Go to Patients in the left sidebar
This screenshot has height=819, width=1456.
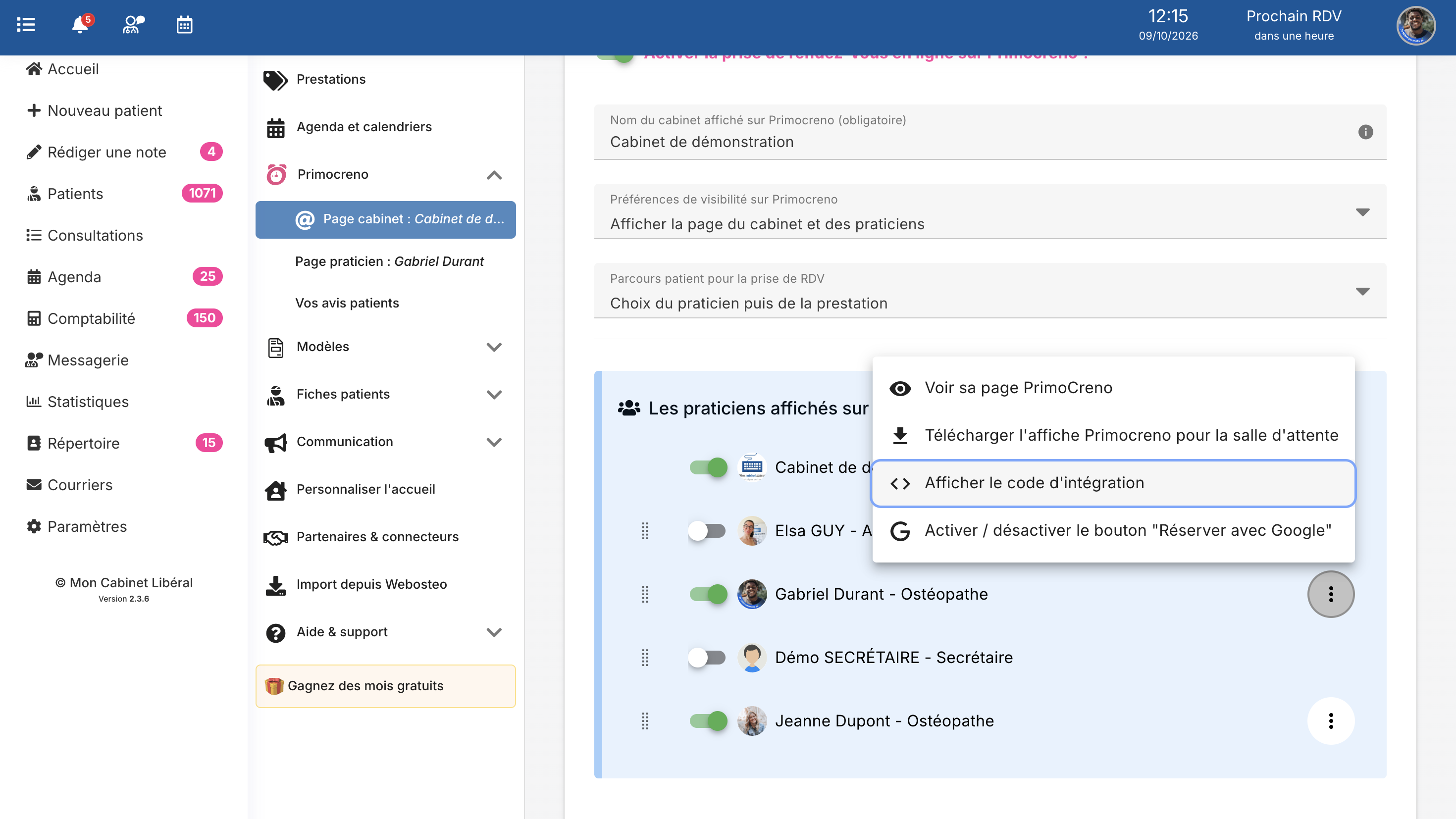pos(124,194)
